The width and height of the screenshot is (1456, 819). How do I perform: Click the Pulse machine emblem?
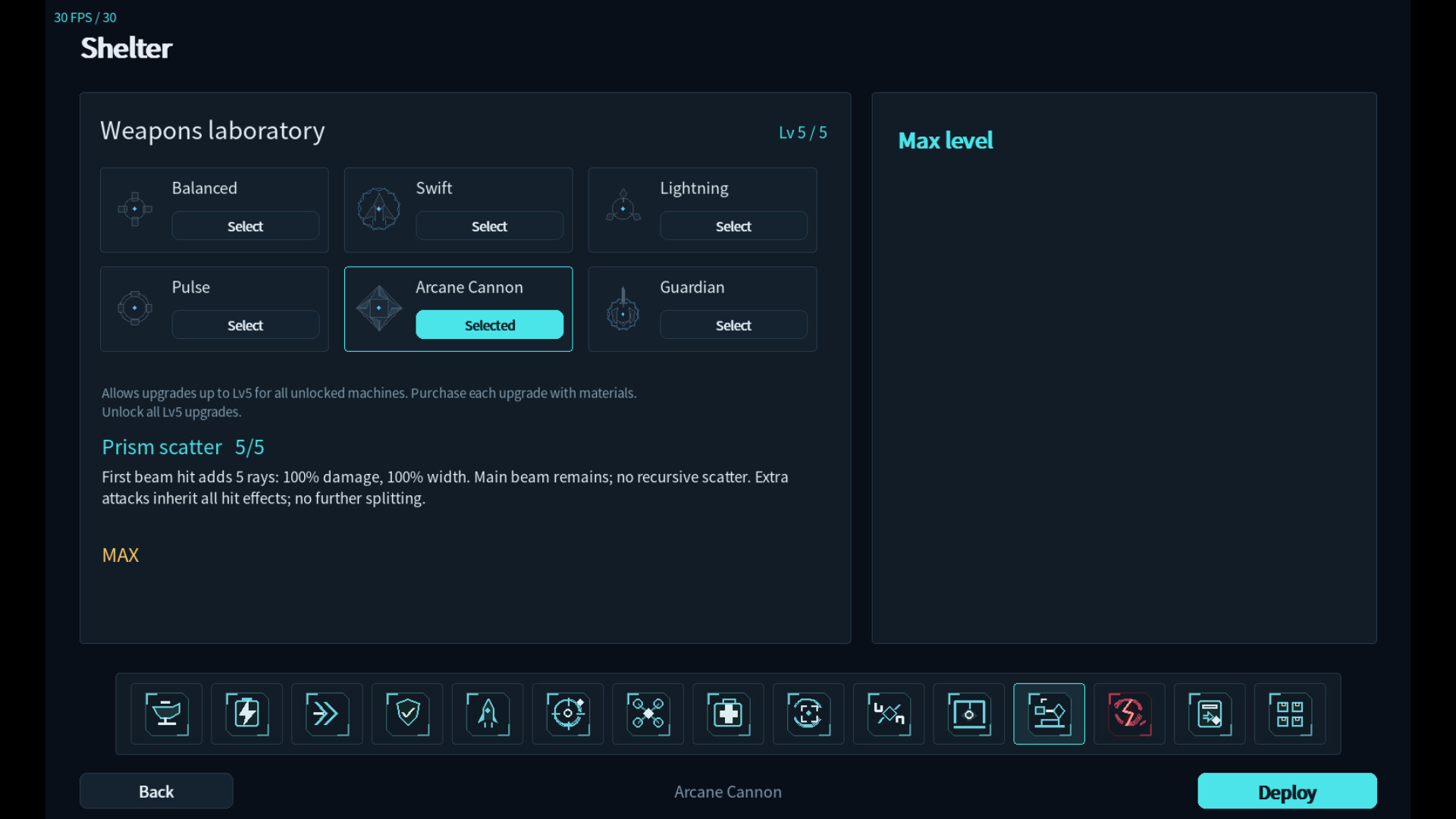coord(135,308)
